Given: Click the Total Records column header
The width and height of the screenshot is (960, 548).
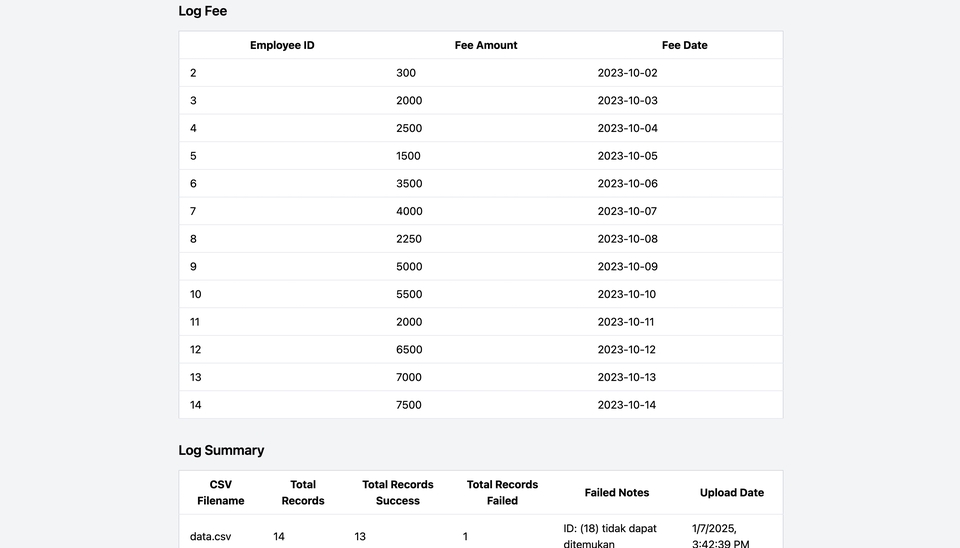Looking at the screenshot, I should tap(302, 492).
